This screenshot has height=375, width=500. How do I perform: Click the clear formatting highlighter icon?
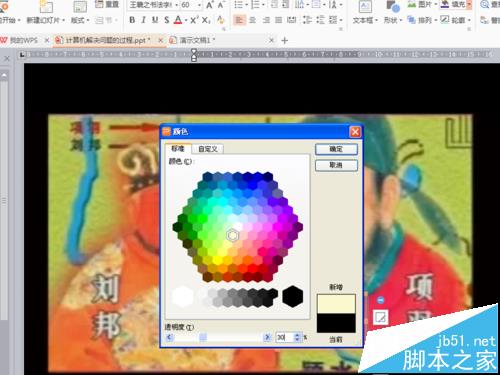(220, 20)
